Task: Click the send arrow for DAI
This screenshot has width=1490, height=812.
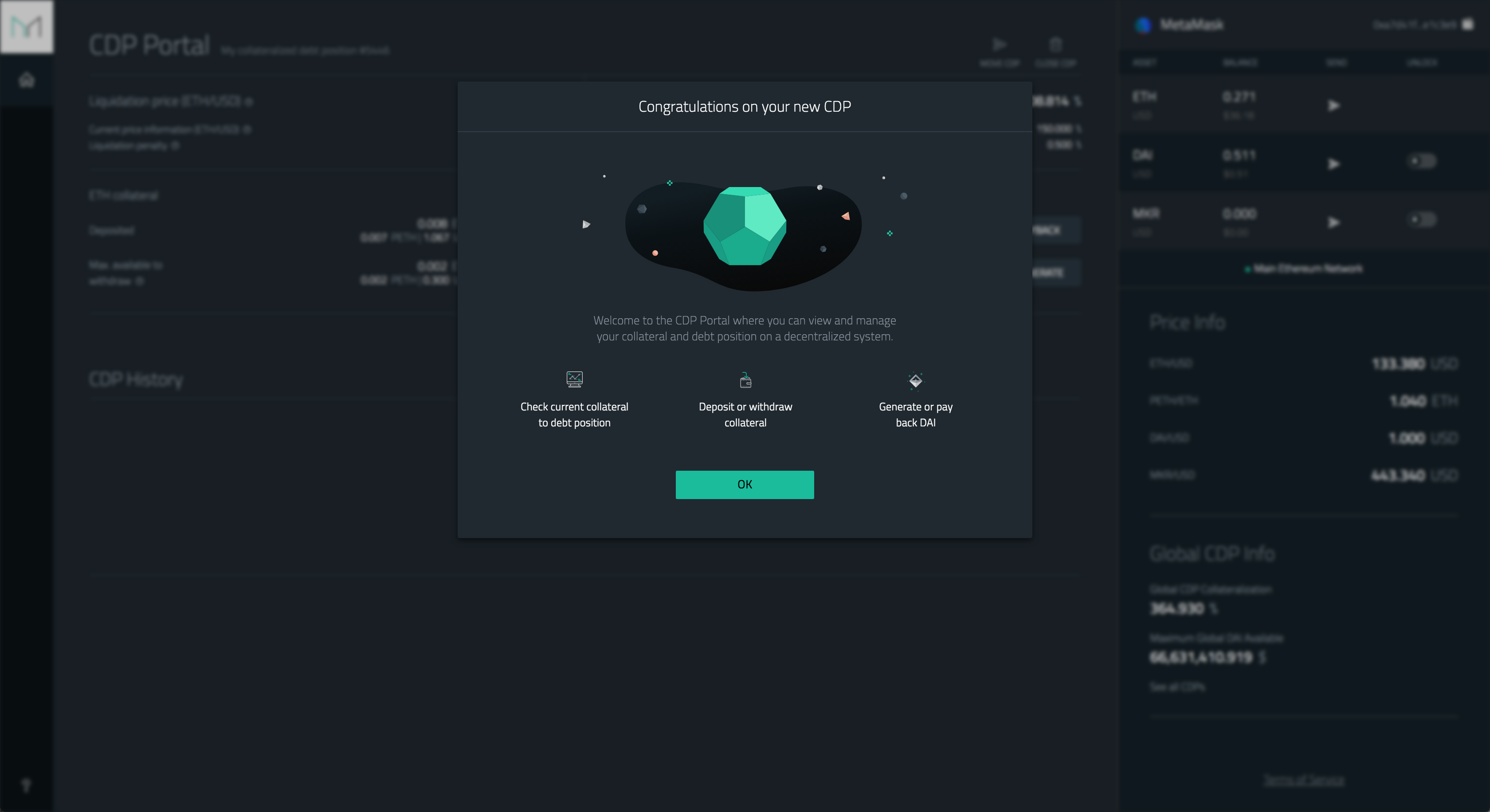Action: pyautogui.click(x=1333, y=164)
